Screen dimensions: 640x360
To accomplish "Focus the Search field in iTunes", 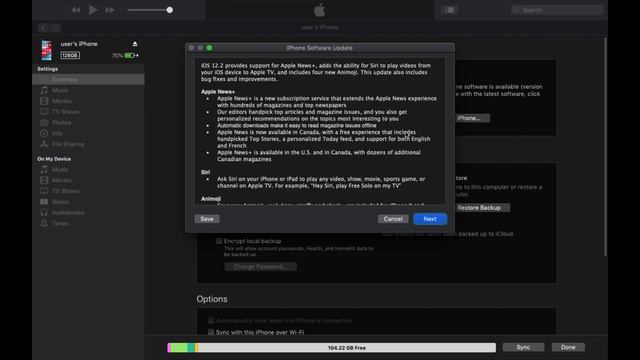I will pos(557,10).
